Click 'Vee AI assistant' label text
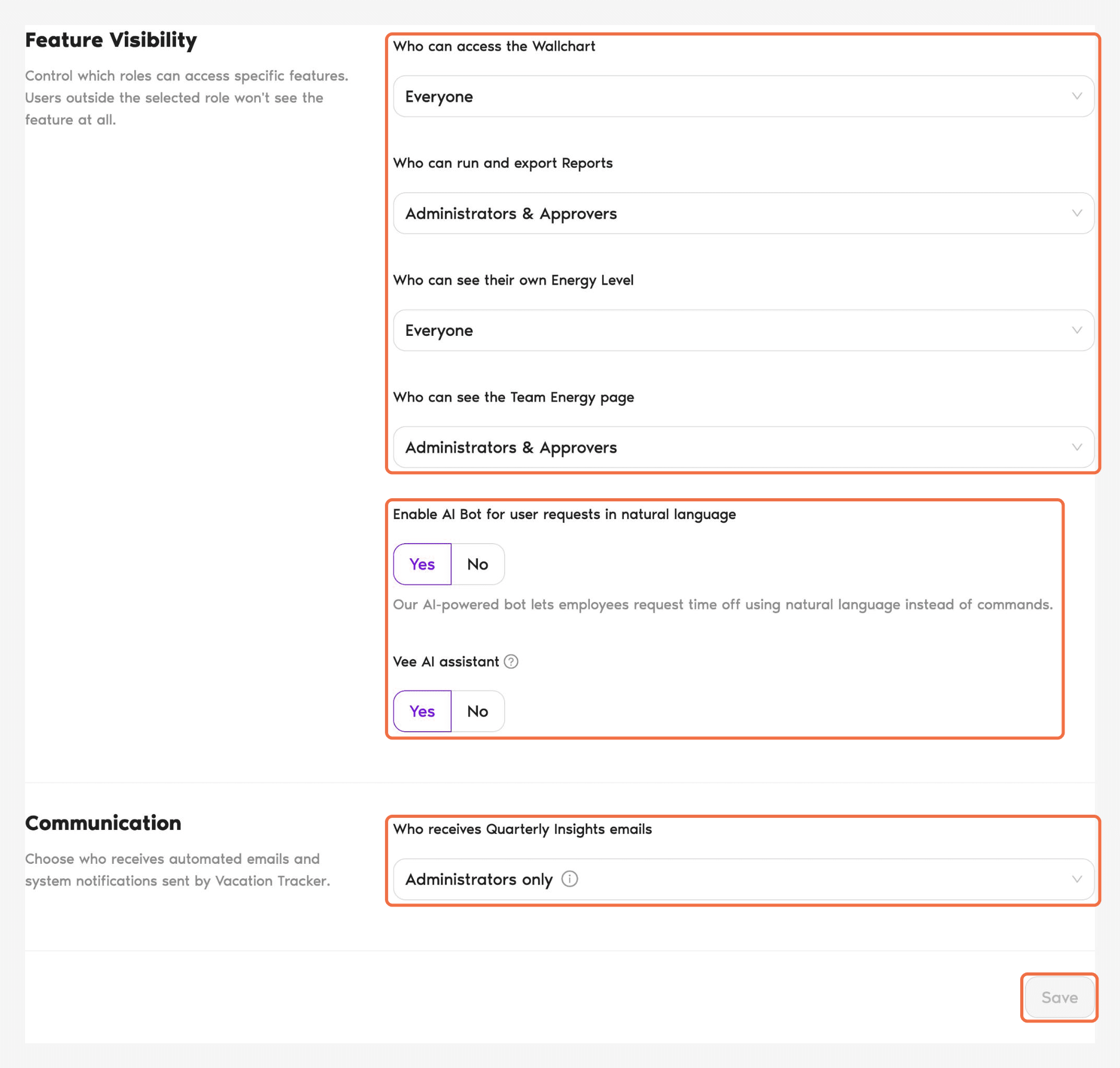The image size is (1120, 1068). coord(446,662)
